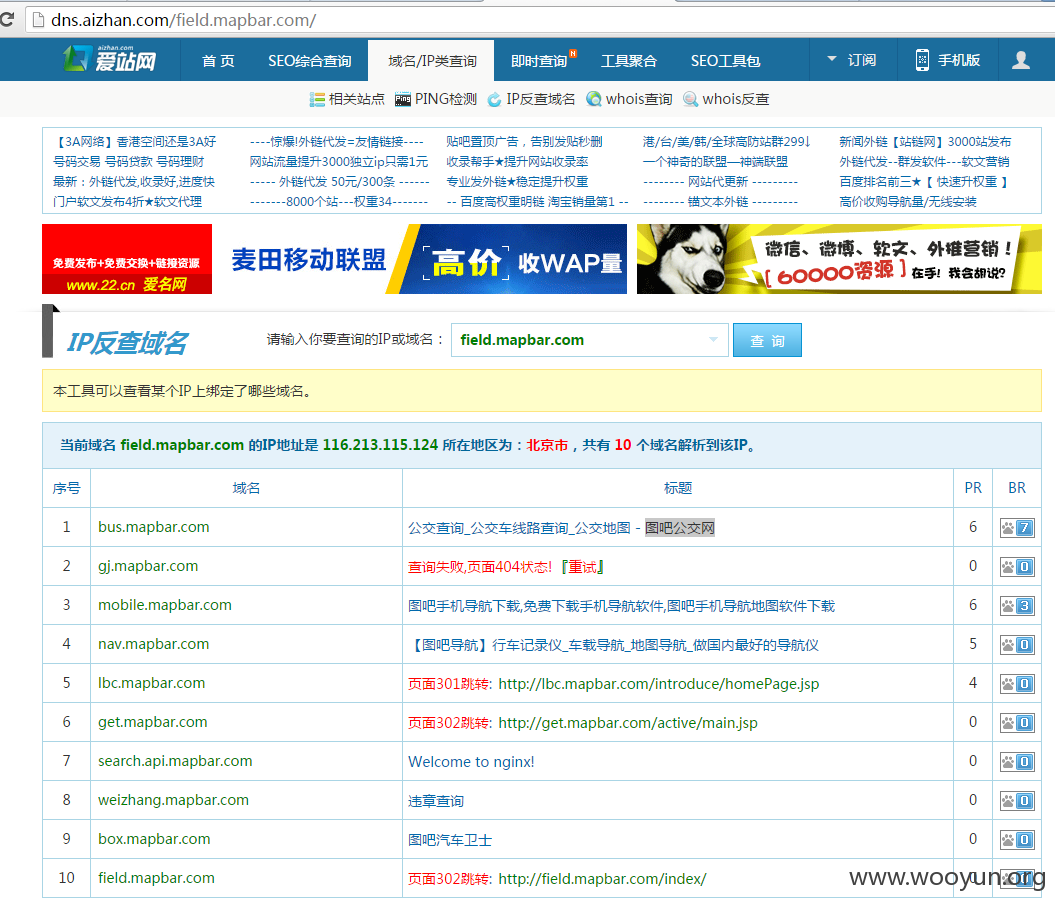Click 【3A网络】香港空间 ad link

[x=135, y=142]
